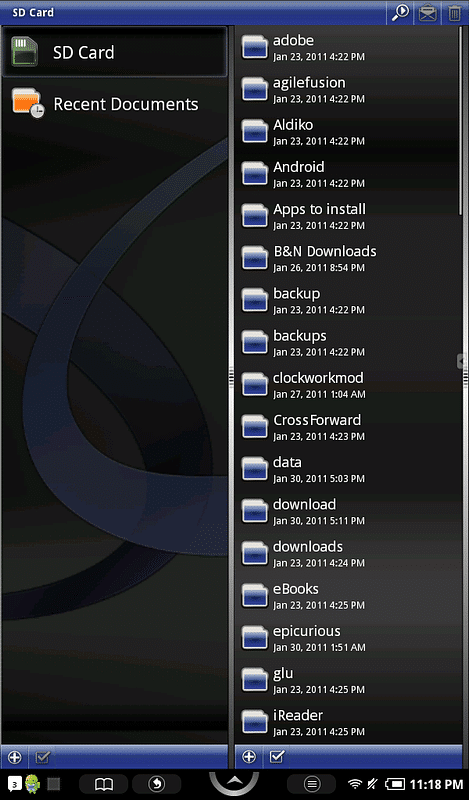Image resolution: width=469 pixels, height=800 pixels.
Task: Click the SD Card memory chip icon
Action: coord(26,52)
